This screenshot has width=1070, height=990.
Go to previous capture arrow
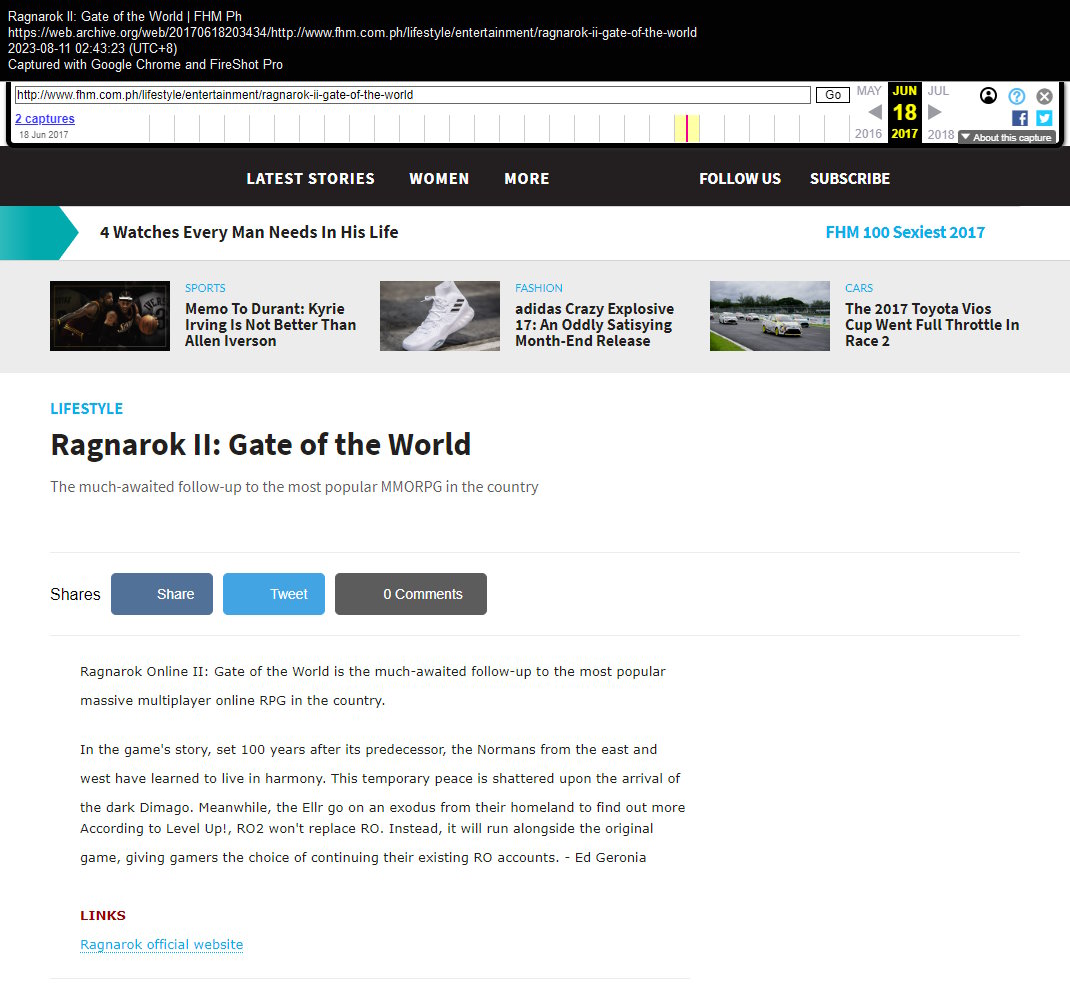(x=875, y=112)
